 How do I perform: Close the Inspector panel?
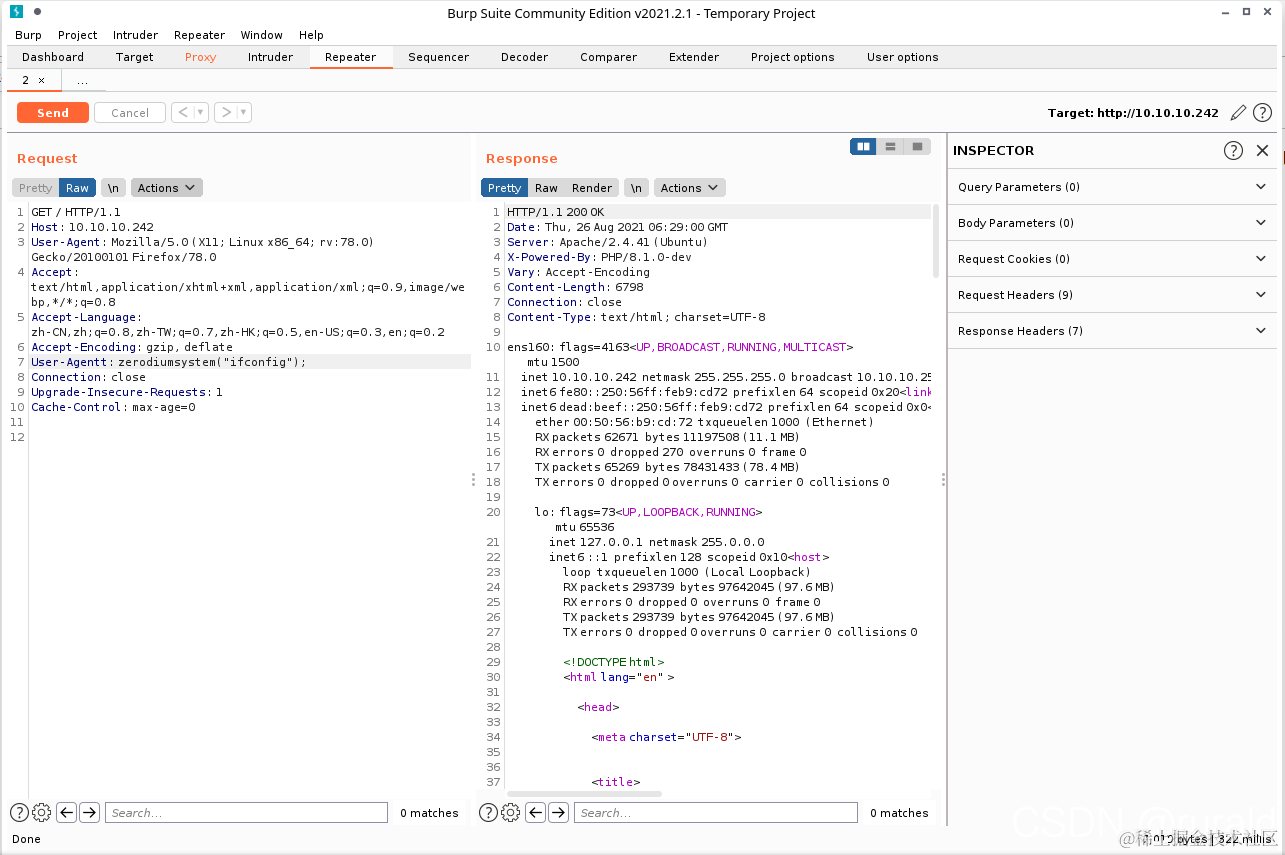pos(1262,150)
